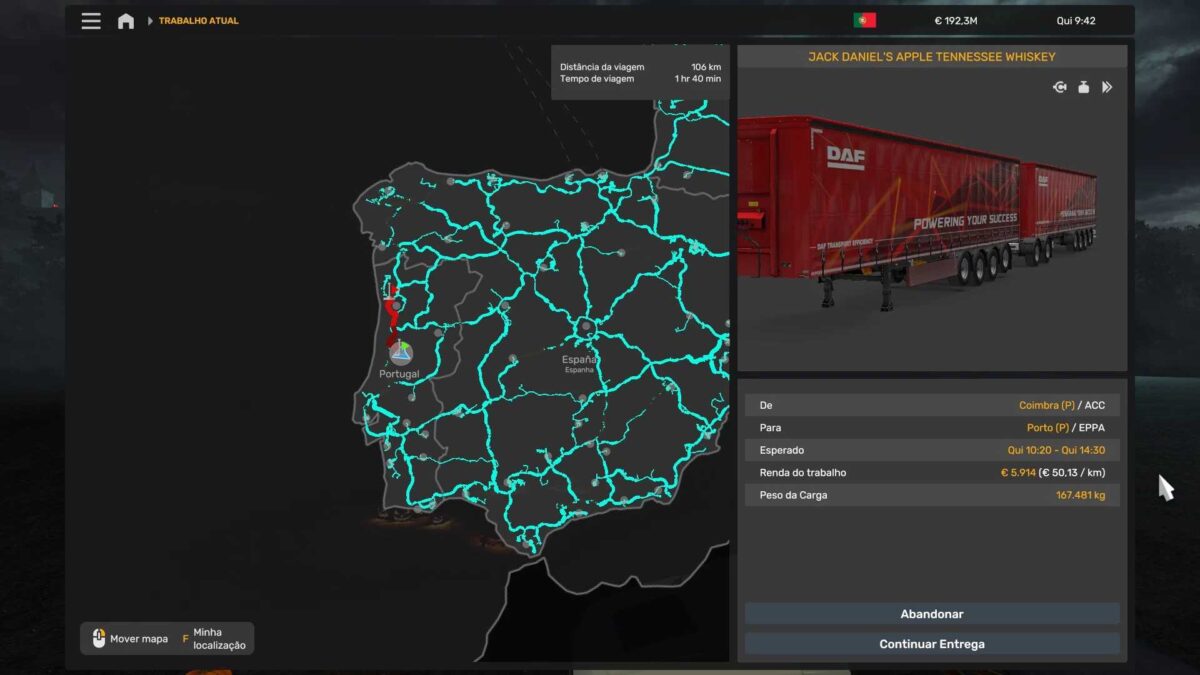Open the hamburger main menu
1200x675 pixels.
[x=91, y=21]
